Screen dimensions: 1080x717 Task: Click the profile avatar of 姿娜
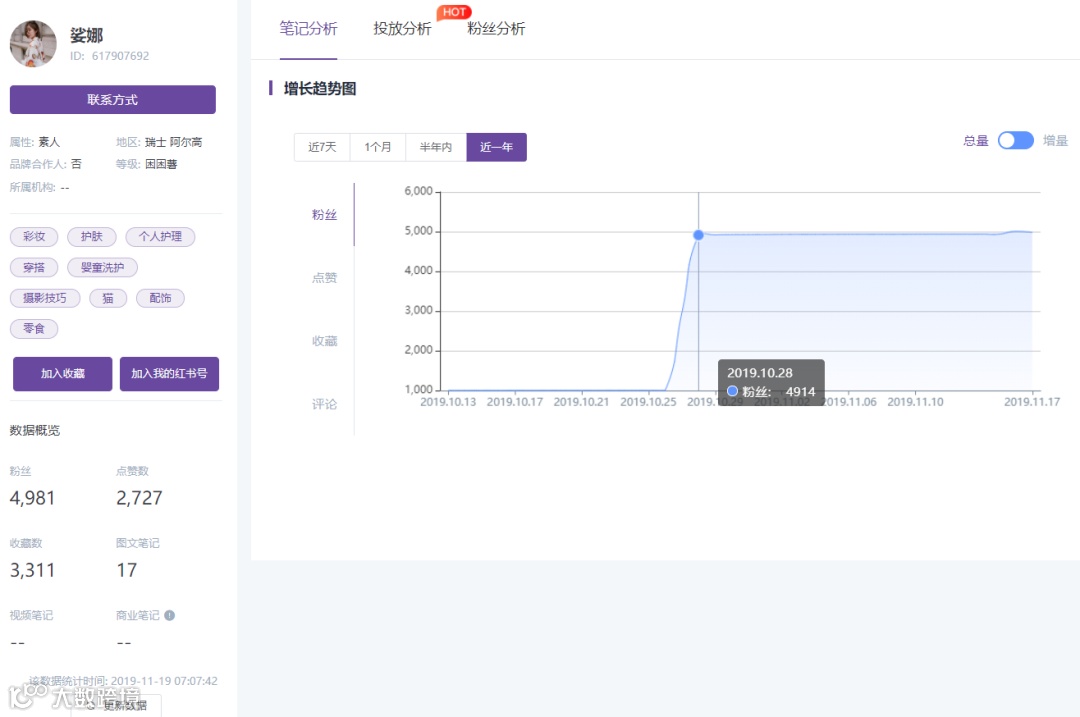(33, 43)
